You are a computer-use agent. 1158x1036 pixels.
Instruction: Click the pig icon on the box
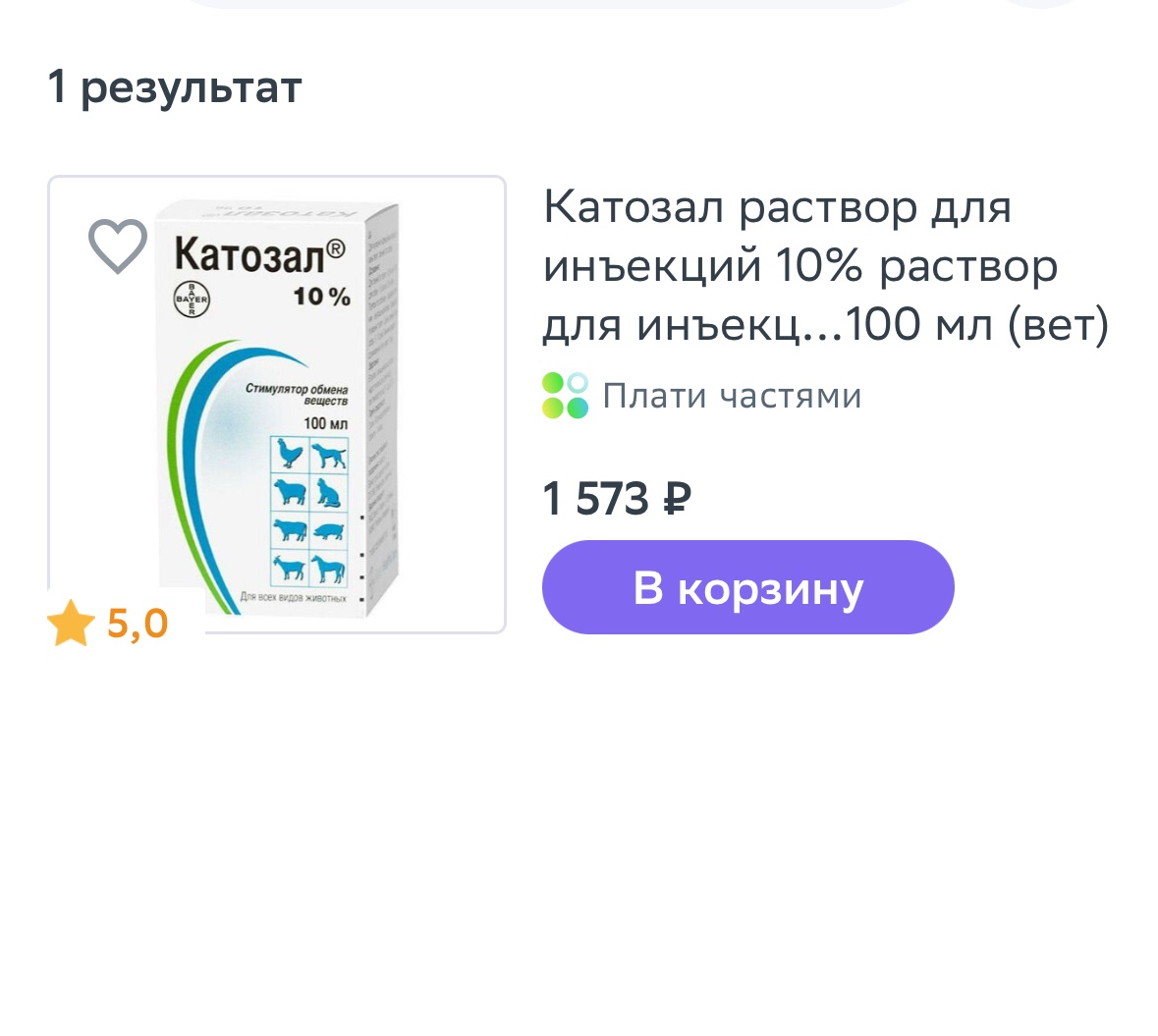[x=329, y=531]
